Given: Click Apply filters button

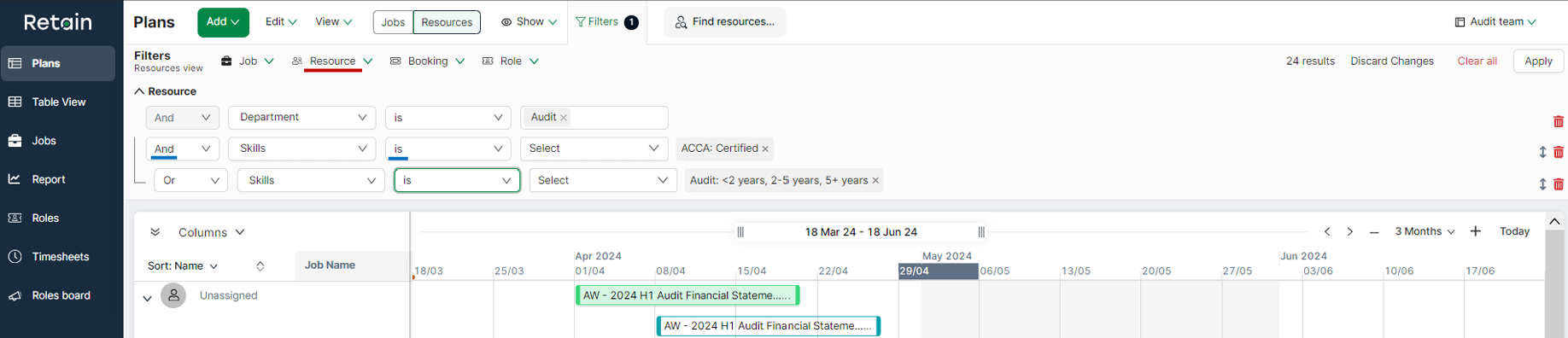Looking at the screenshot, I should pos(1538,61).
